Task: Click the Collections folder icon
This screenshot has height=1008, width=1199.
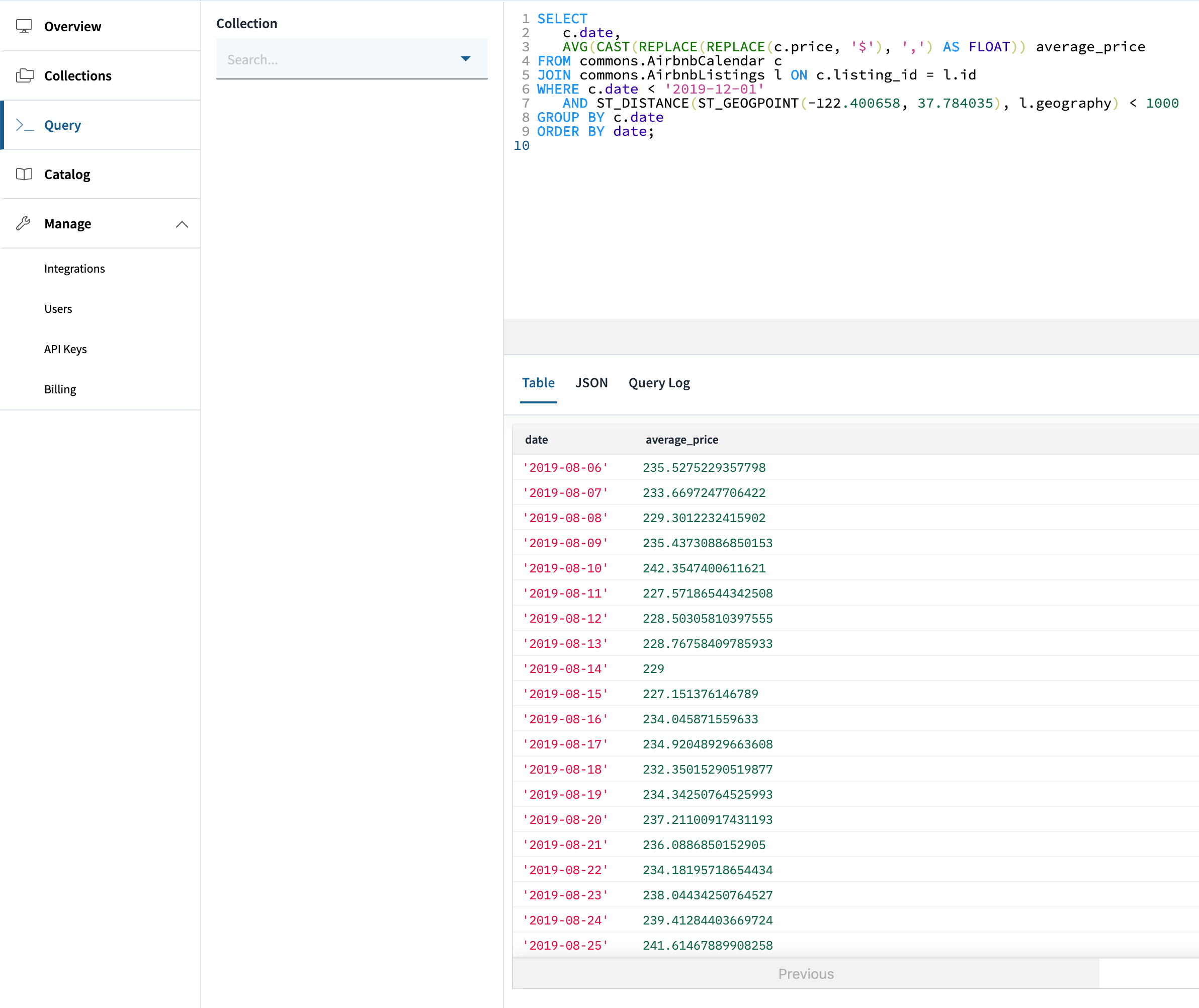Action: point(25,75)
